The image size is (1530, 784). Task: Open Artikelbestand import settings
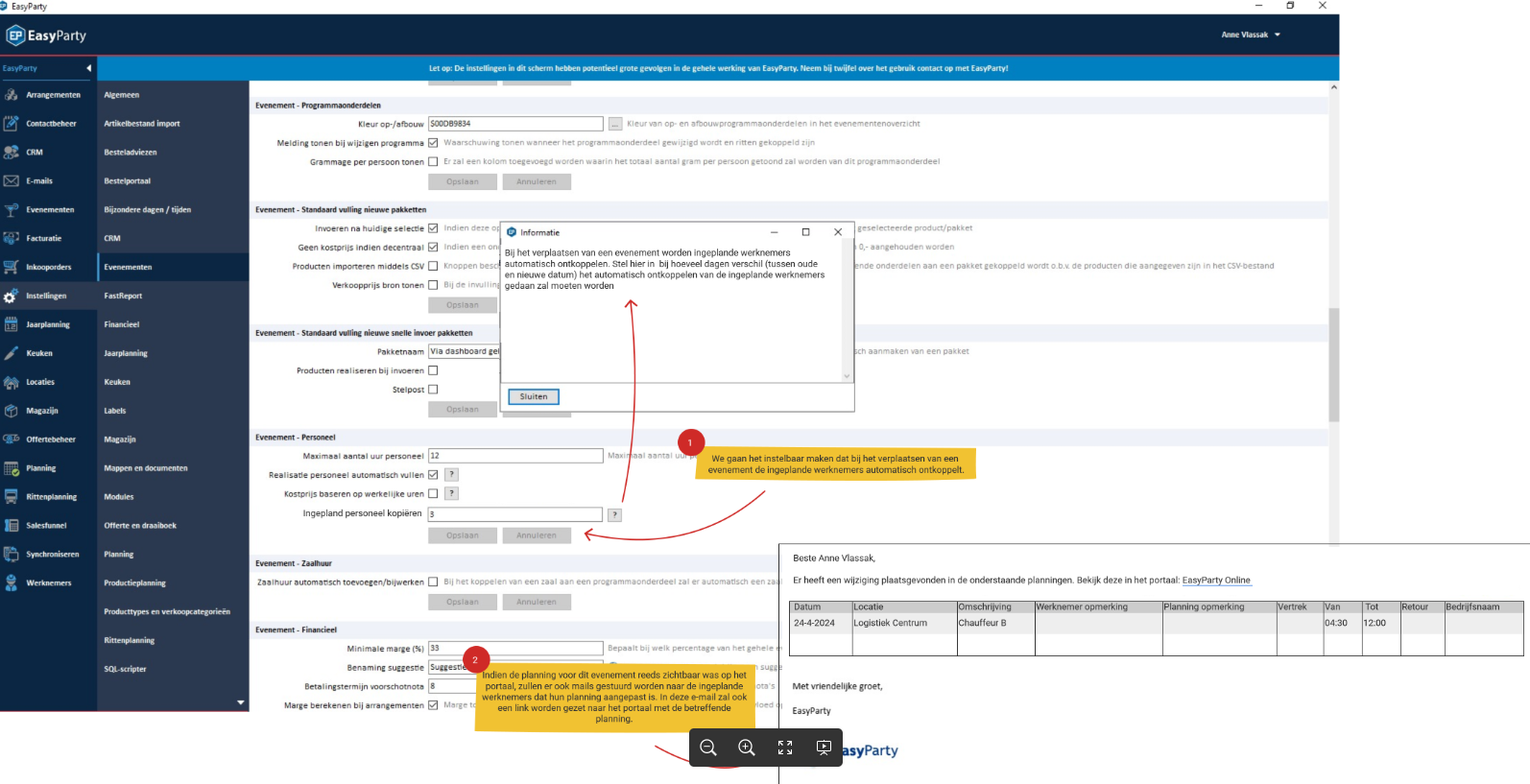(x=142, y=124)
